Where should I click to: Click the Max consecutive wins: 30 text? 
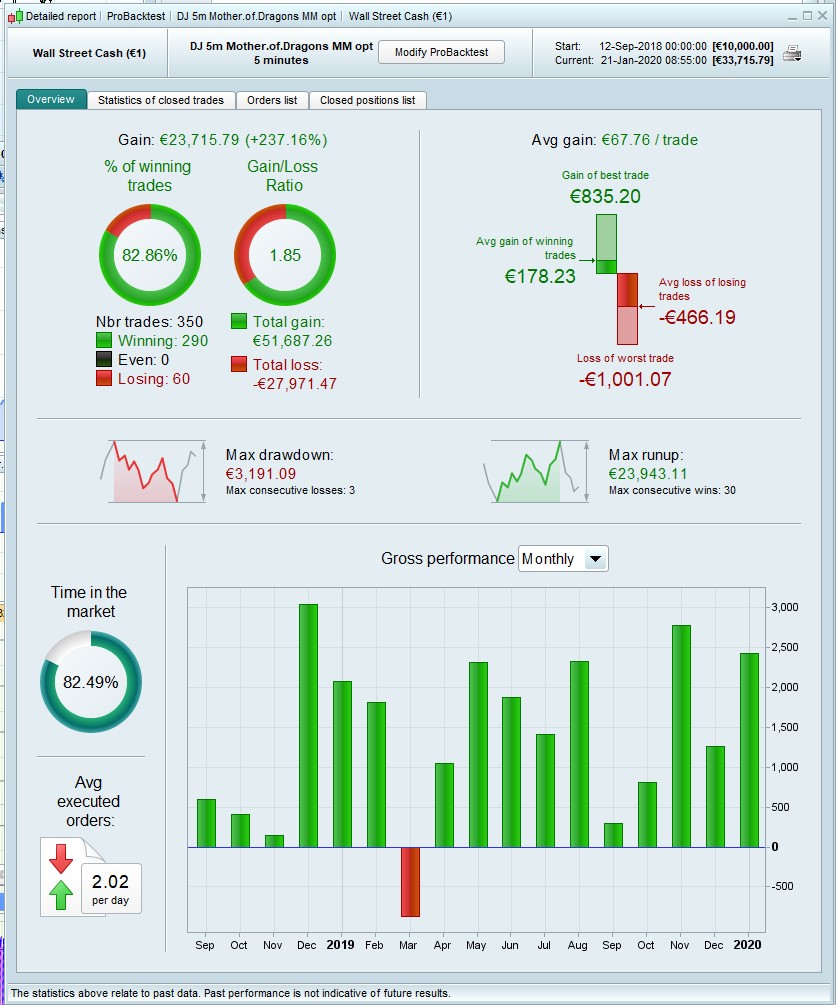click(673, 490)
